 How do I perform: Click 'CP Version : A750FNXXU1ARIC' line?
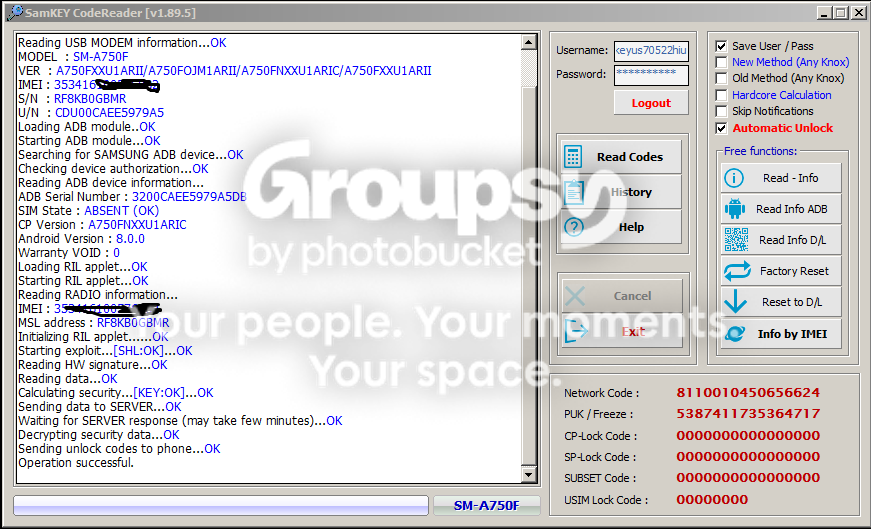[102, 225]
